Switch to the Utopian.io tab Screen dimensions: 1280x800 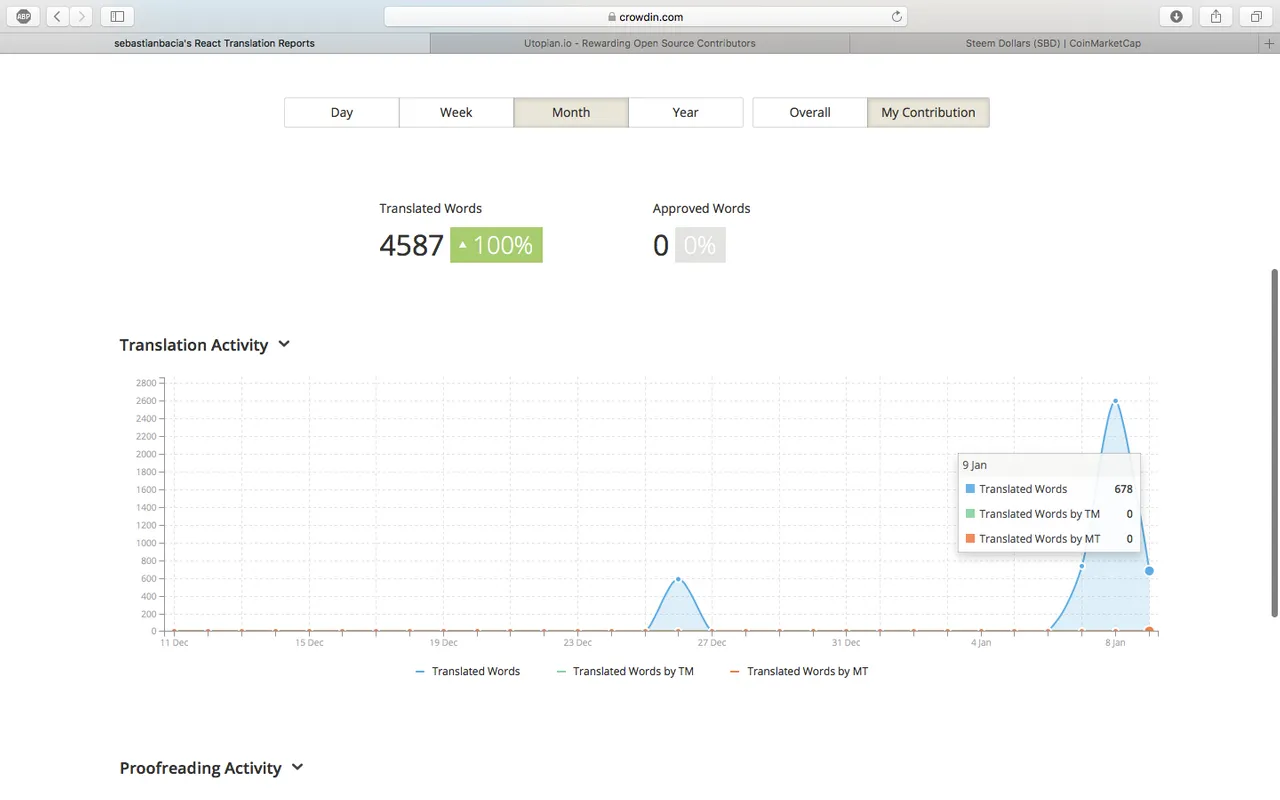coord(640,44)
